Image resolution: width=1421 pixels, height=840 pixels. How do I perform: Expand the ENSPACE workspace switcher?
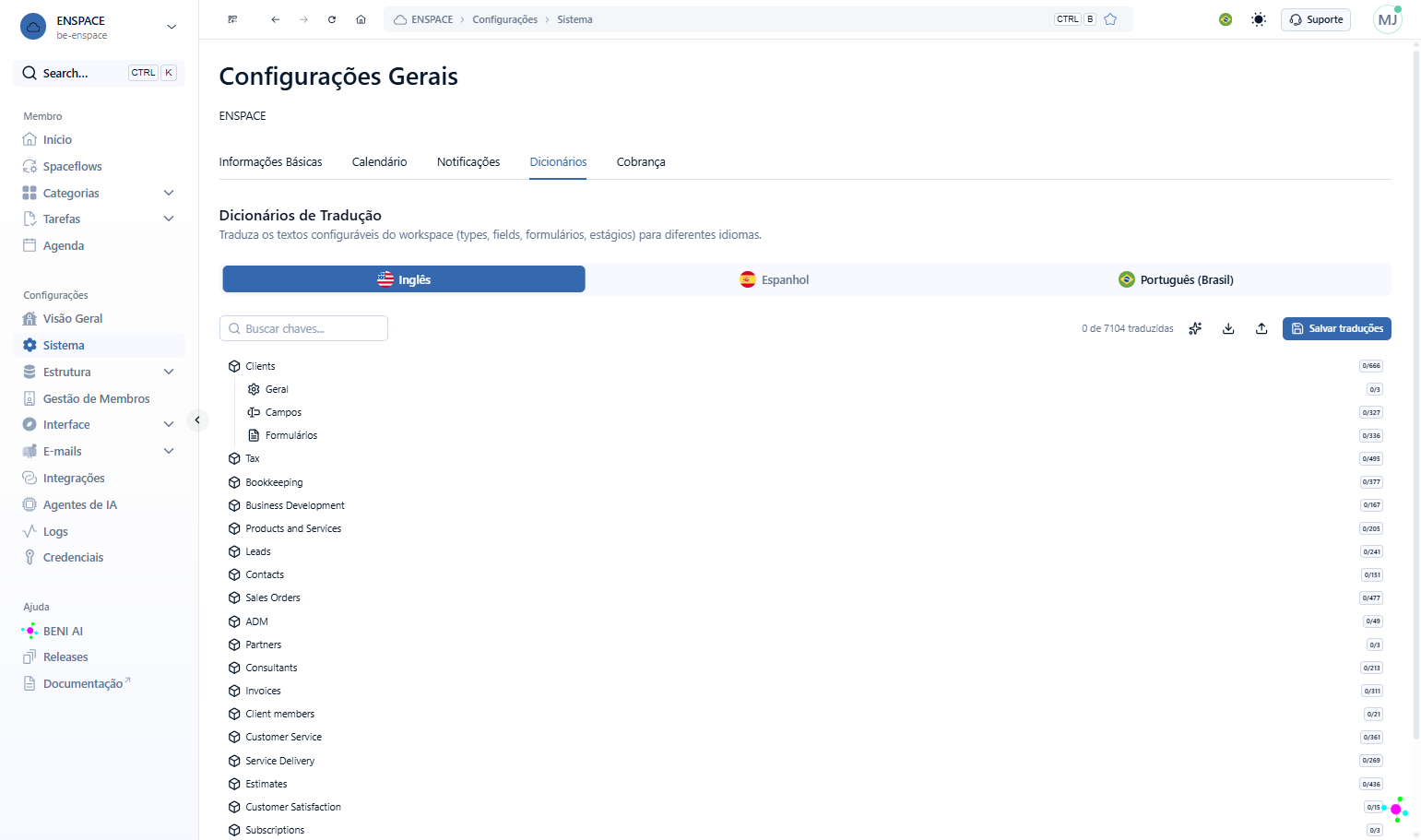(x=100, y=27)
